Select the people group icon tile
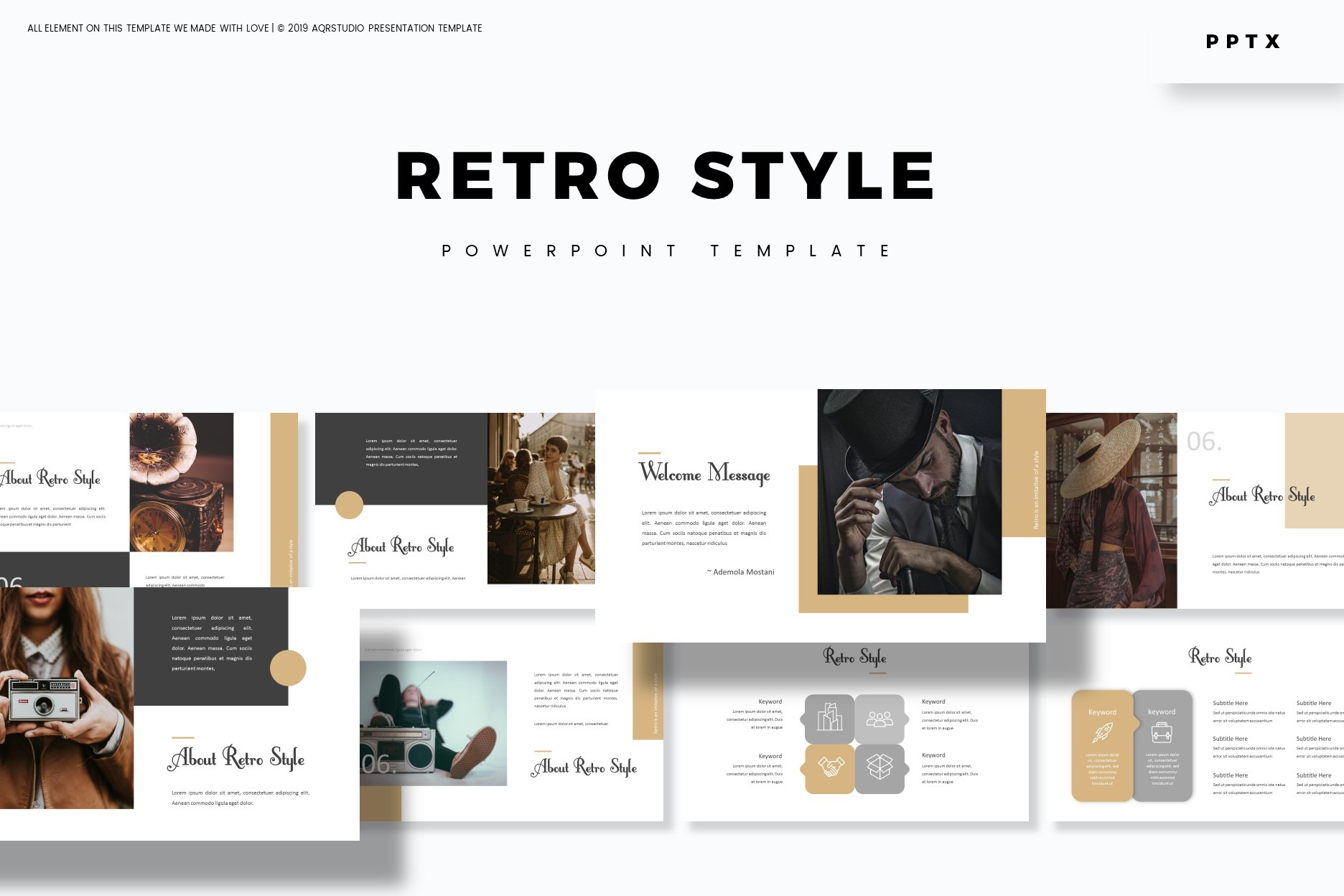Screen dimensions: 1344x896 [879, 718]
